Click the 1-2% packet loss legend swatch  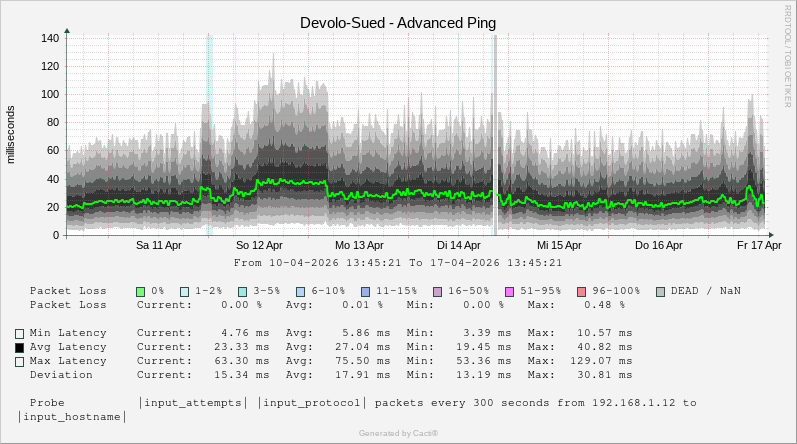point(184,291)
